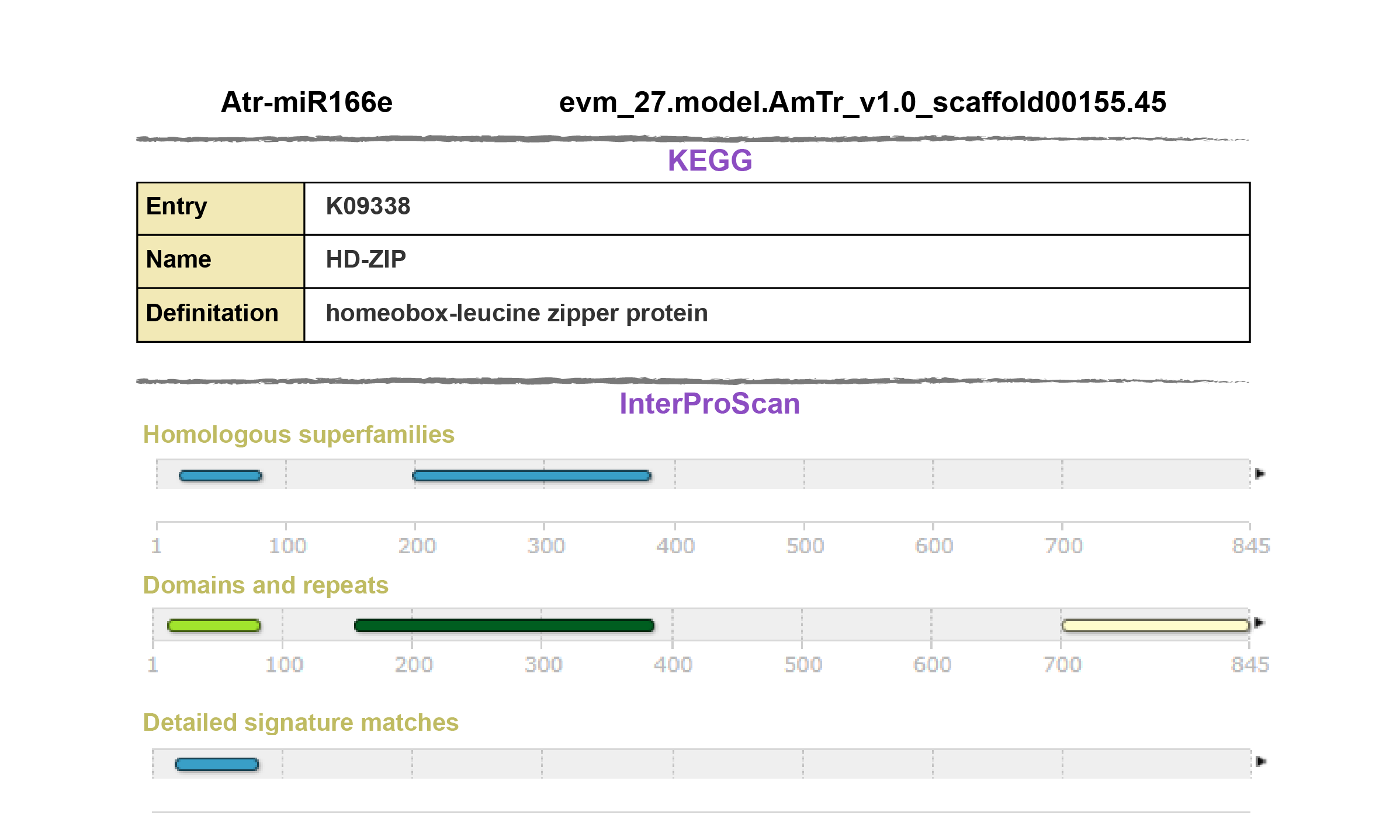Click the Atr-miR166e title
Viewport: 1400px width, 840px height.
307,102
